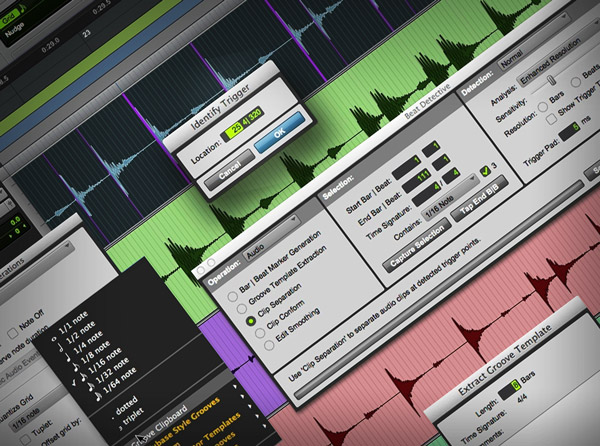This screenshot has width=600, height=446.
Task: Click the Nudge label below Grid
Action: point(15,31)
